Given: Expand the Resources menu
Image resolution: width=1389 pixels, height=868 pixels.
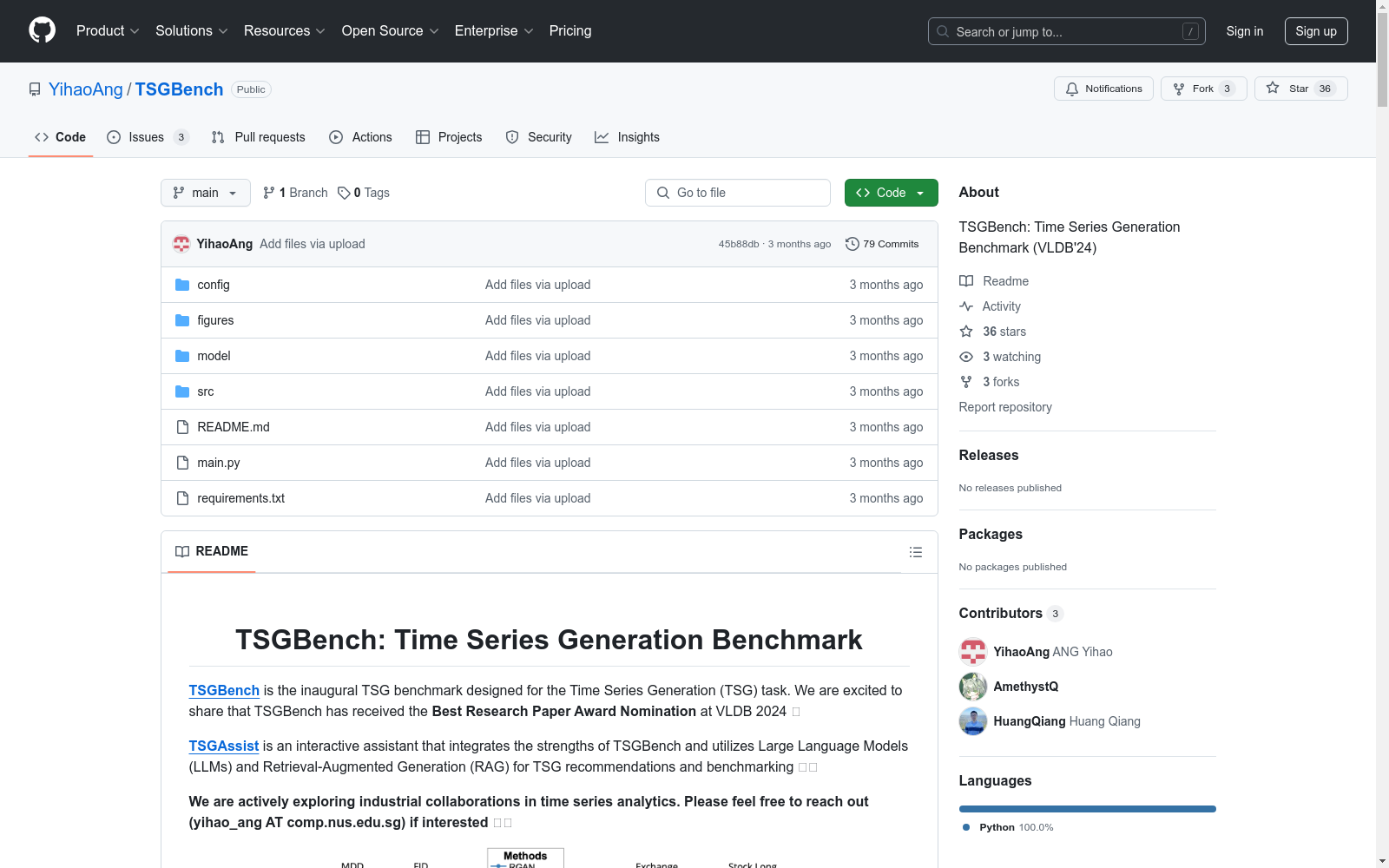Looking at the screenshot, I should click(284, 31).
